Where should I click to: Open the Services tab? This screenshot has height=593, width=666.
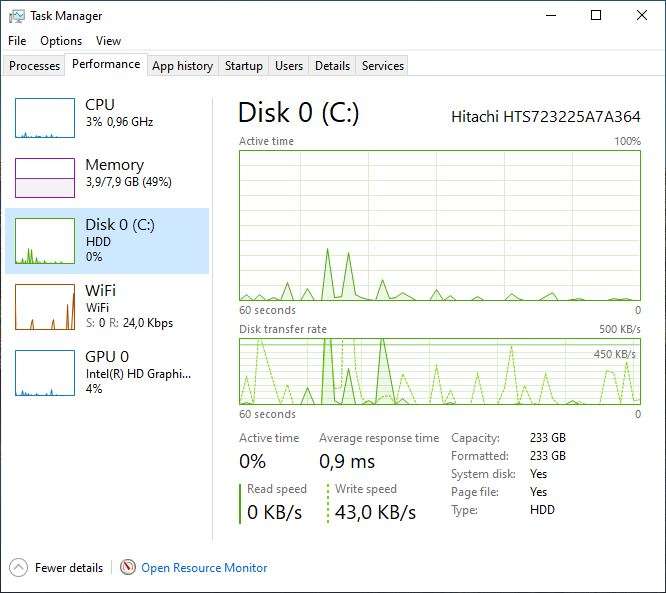click(x=383, y=66)
